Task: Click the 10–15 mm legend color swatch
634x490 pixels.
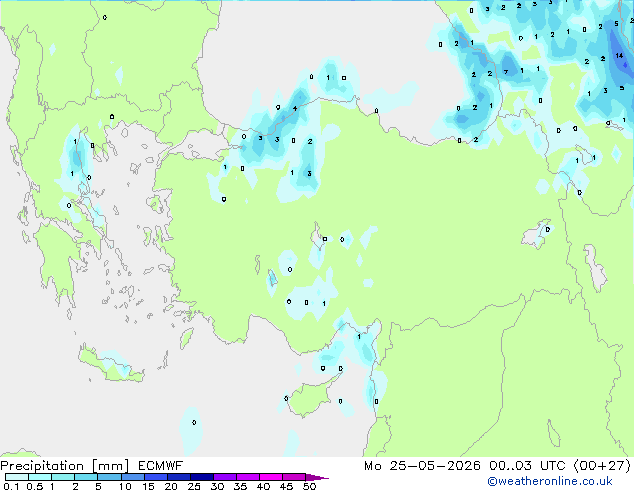Action: (x=132, y=477)
